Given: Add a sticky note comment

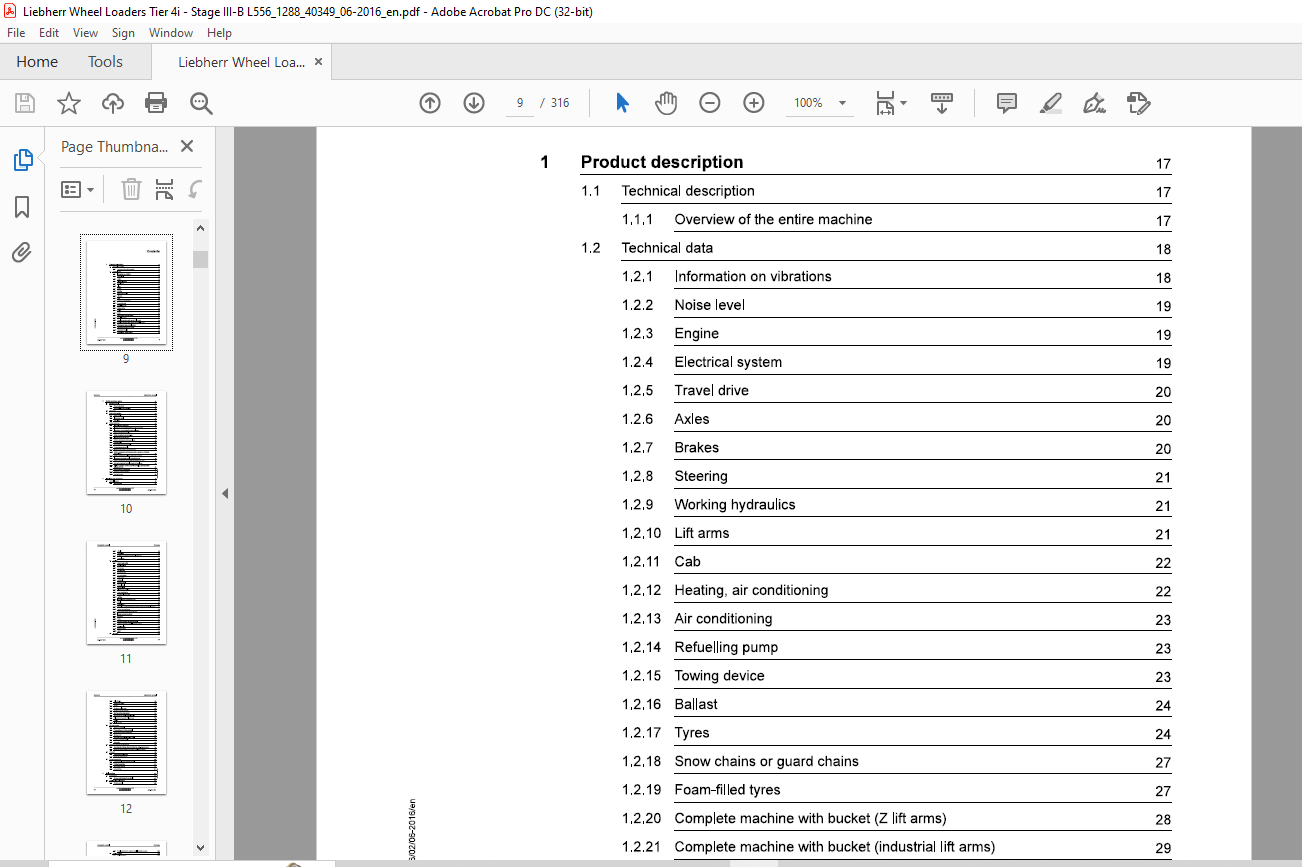Looking at the screenshot, I should point(1007,103).
